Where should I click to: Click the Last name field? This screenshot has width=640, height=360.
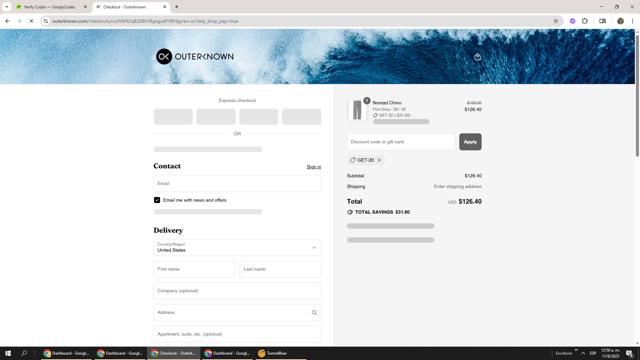[x=280, y=269]
